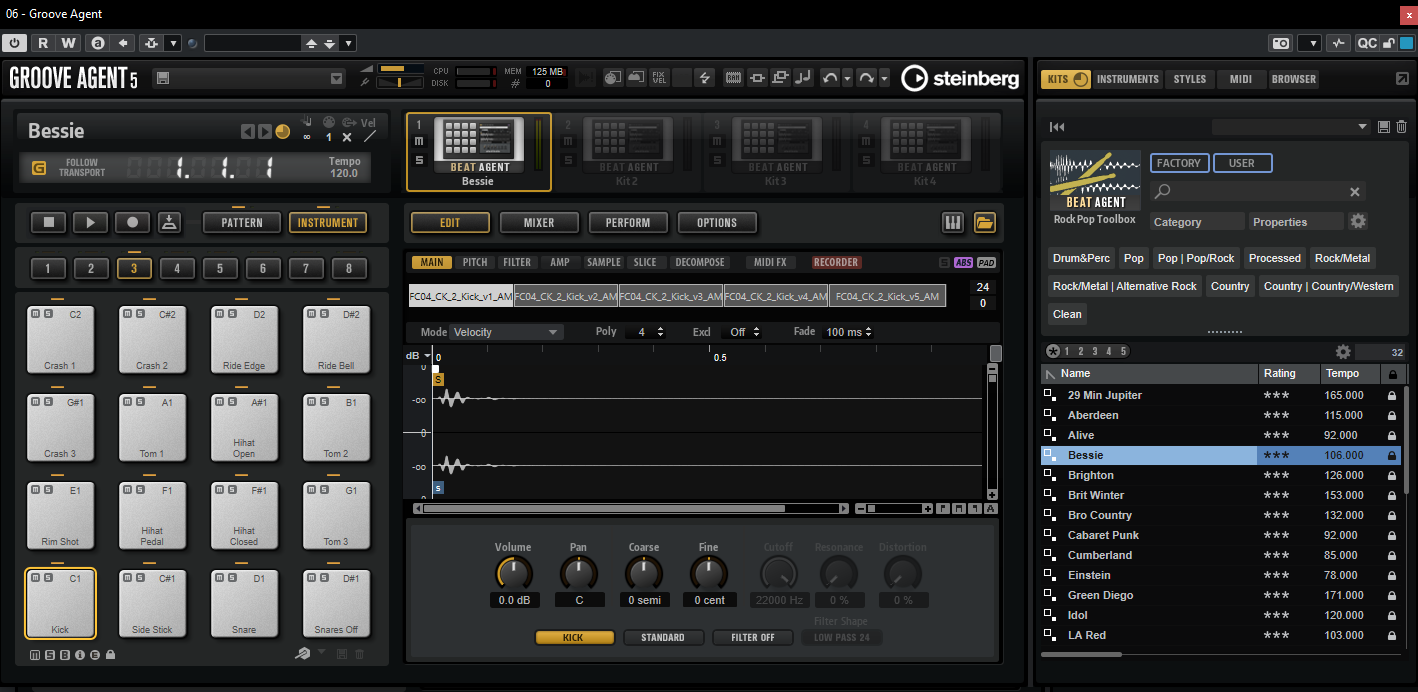Image resolution: width=1418 pixels, height=692 pixels.
Task: Click the pop-out arrow icon of the browser panel
Action: click(x=1402, y=79)
